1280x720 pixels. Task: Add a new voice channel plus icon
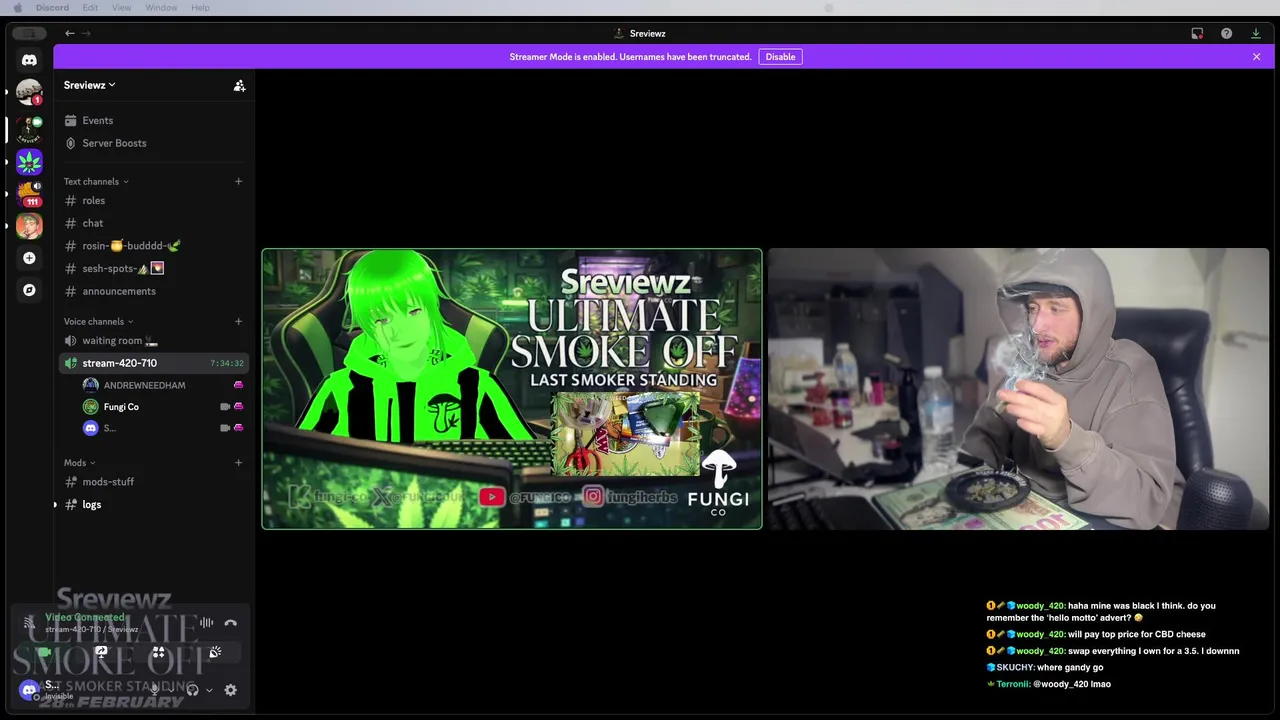(238, 321)
